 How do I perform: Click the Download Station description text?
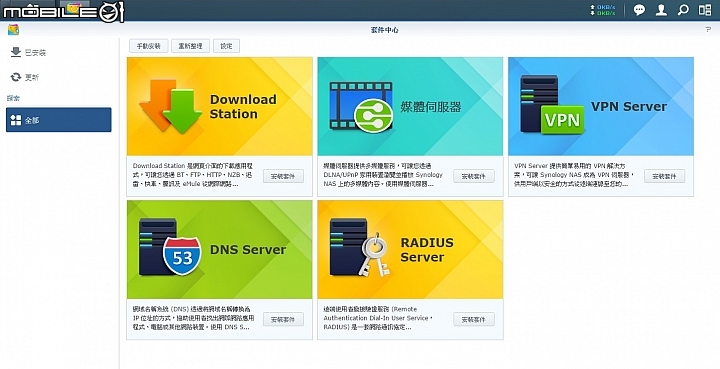click(x=194, y=175)
